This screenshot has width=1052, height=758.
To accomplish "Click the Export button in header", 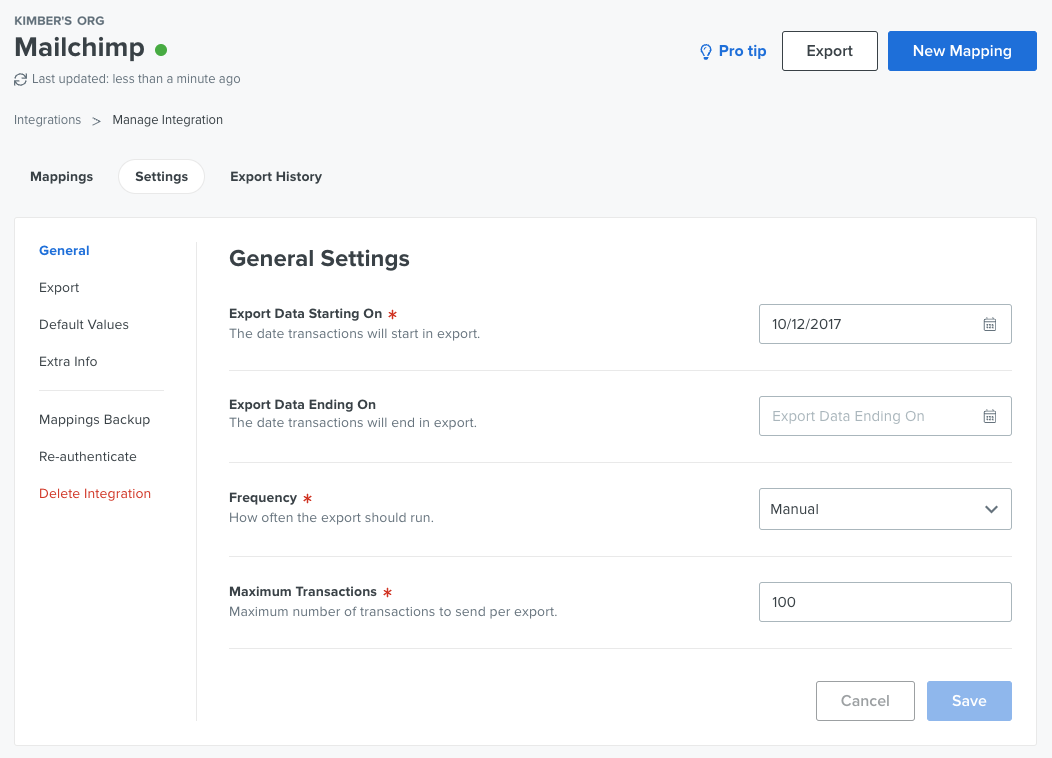I will 829,51.
